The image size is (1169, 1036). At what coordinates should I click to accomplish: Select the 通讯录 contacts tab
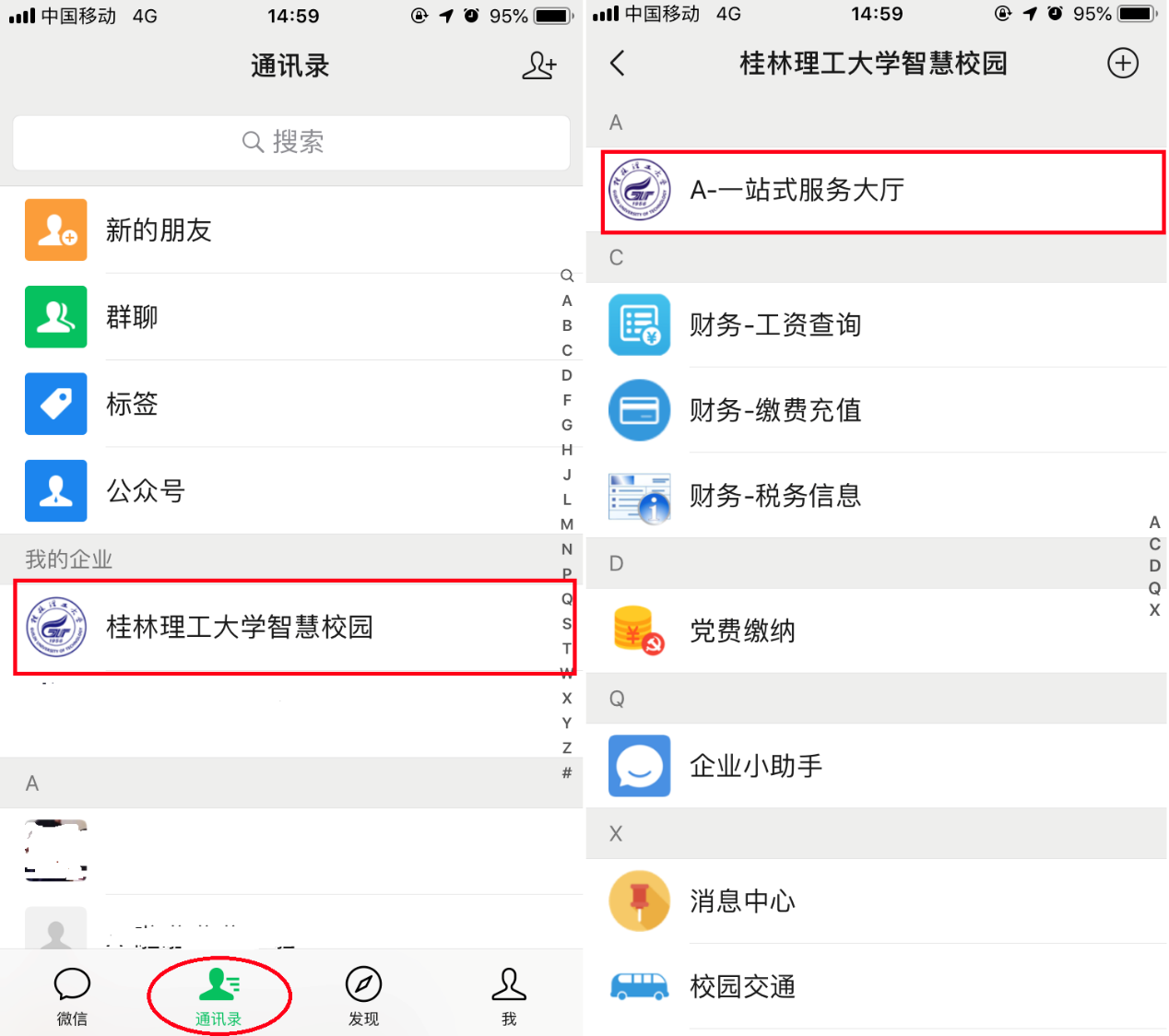coord(218,996)
